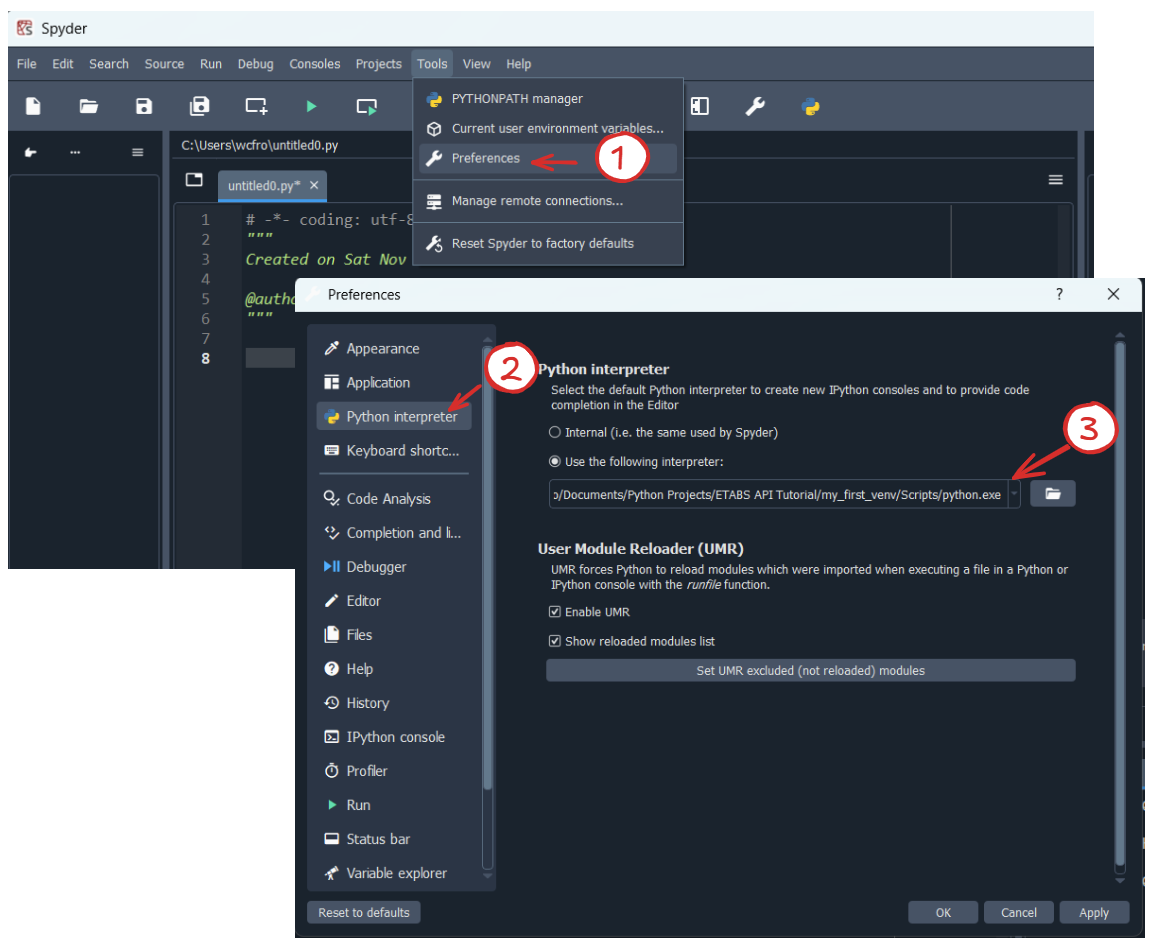
Task: Choose Preferences in the Tools menu
Action: (485, 158)
